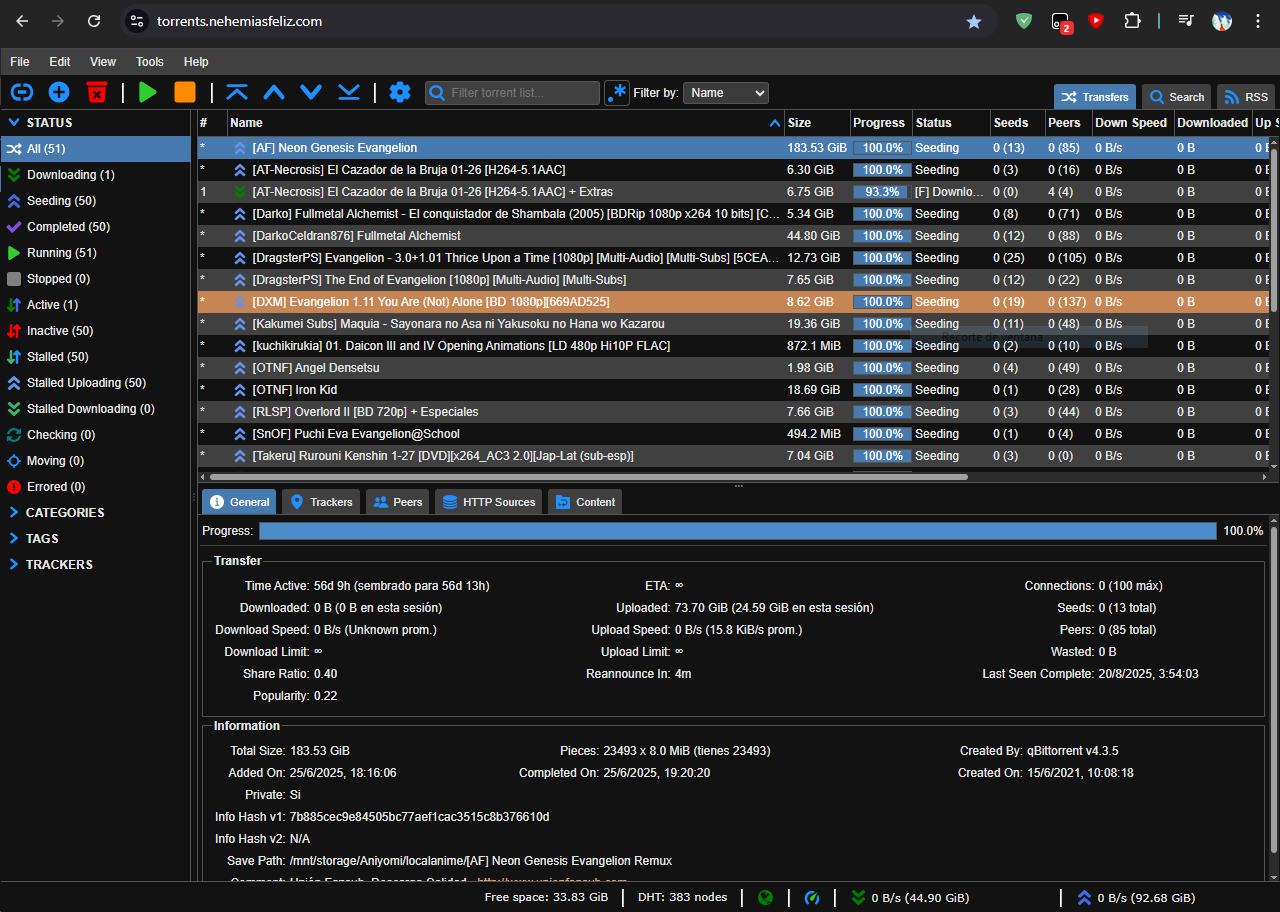Sort by the Size column header
The image size is (1280, 912).
coord(816,122)
